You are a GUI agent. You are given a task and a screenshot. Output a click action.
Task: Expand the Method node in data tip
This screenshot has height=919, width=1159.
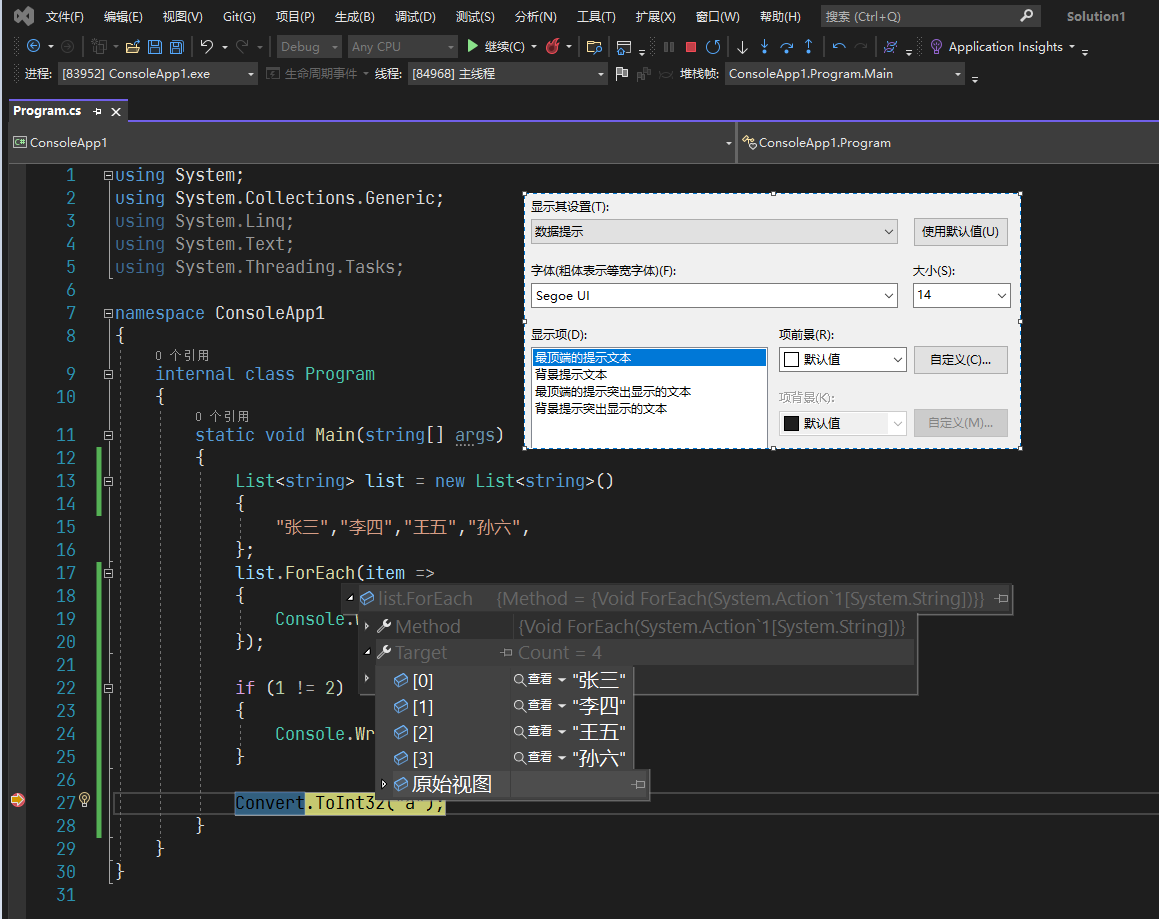pyautogui.click(x=367, y=627)
